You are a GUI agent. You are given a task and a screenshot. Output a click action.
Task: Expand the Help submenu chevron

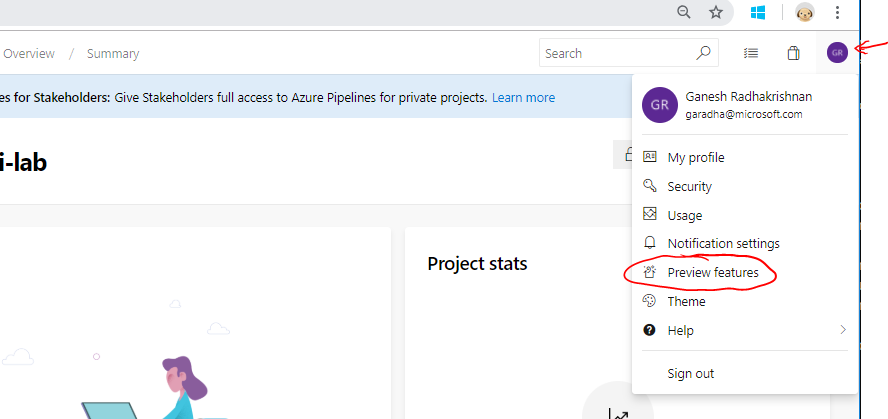click(x=843, y=330)
